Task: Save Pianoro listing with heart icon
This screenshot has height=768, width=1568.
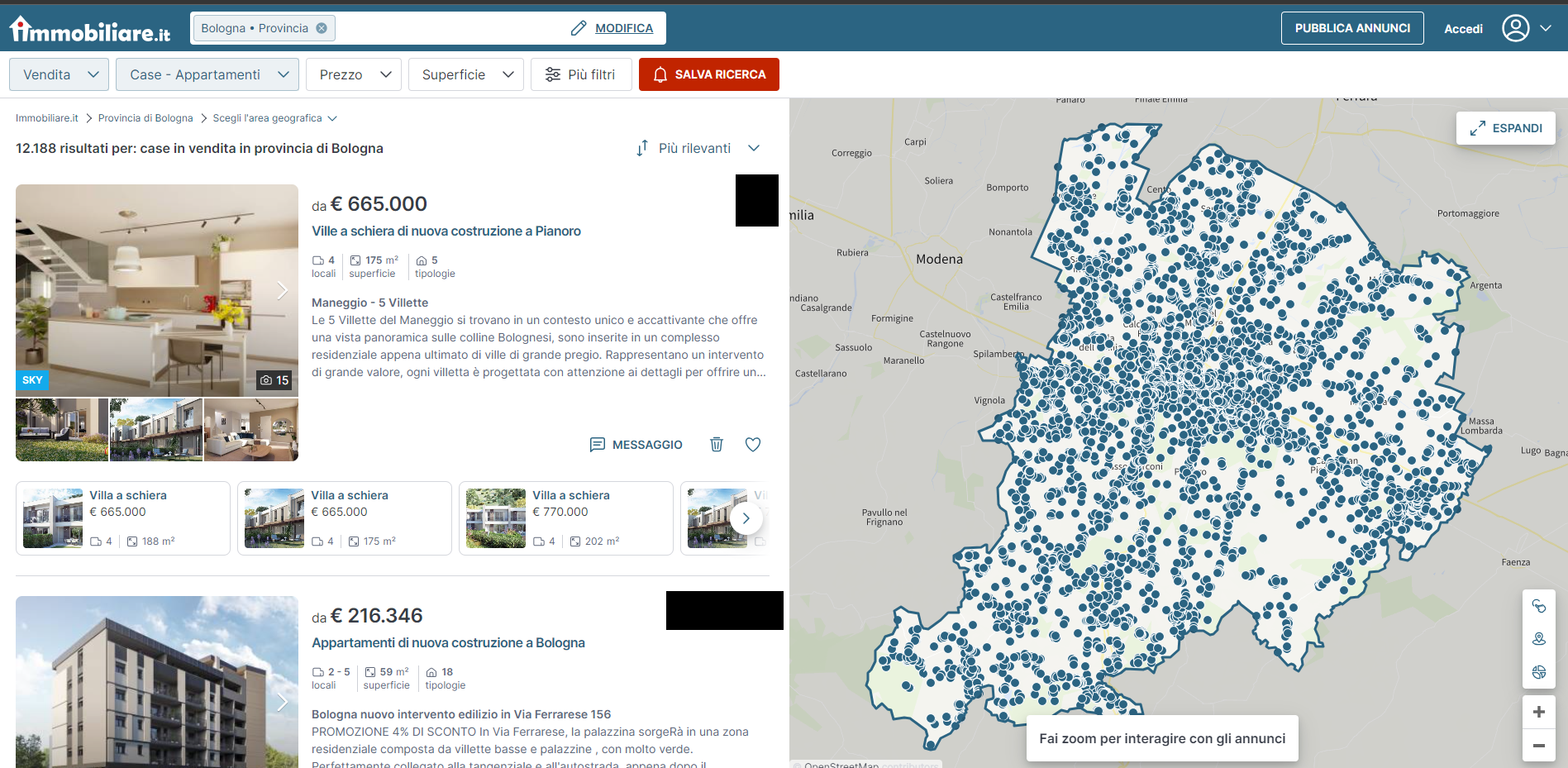Action: pyautogui.click(x=753, y=445)
